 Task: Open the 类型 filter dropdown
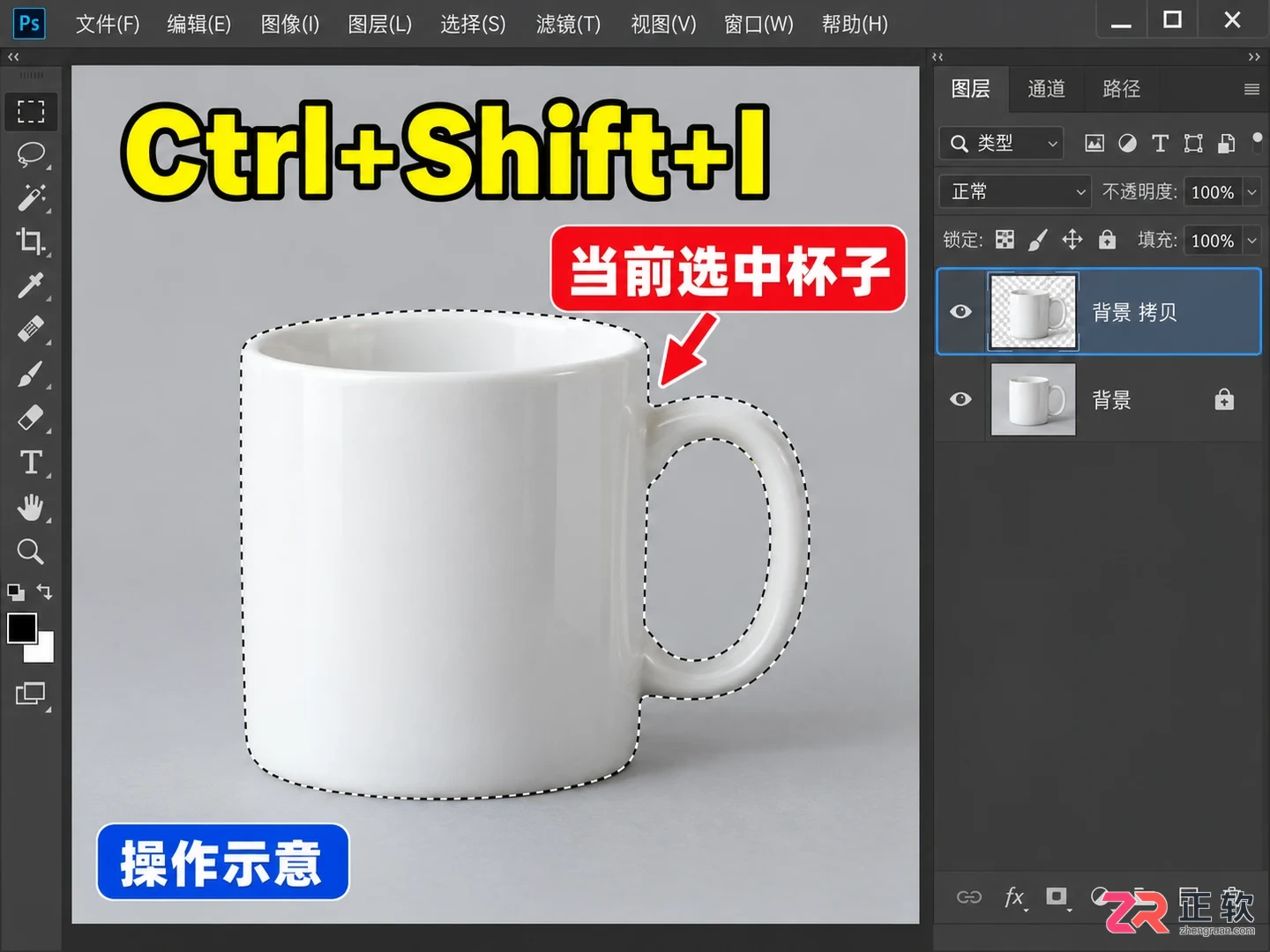(x=1002, y=143)
